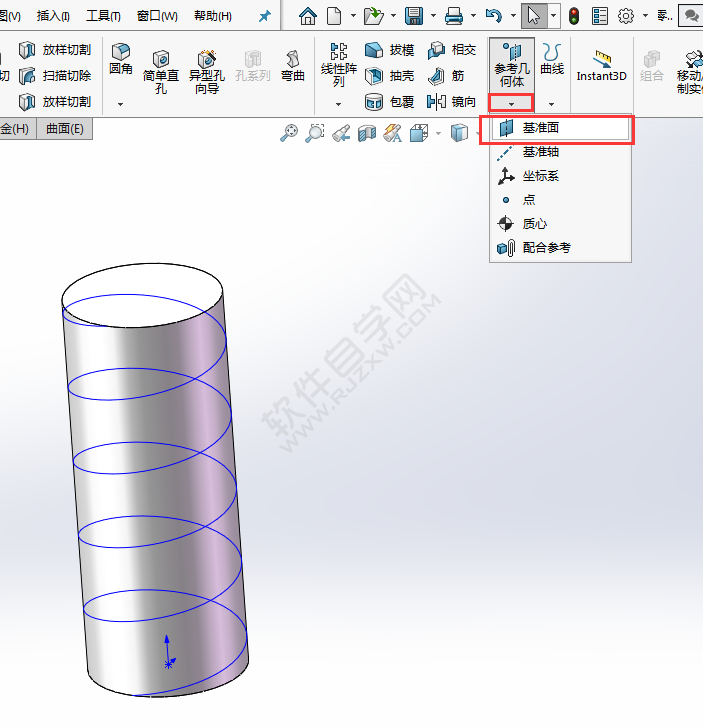Image resolution: width=703 pixels, height=727 pixels.
Task: Click the 筋 rib tool
Action: [446, 76]
